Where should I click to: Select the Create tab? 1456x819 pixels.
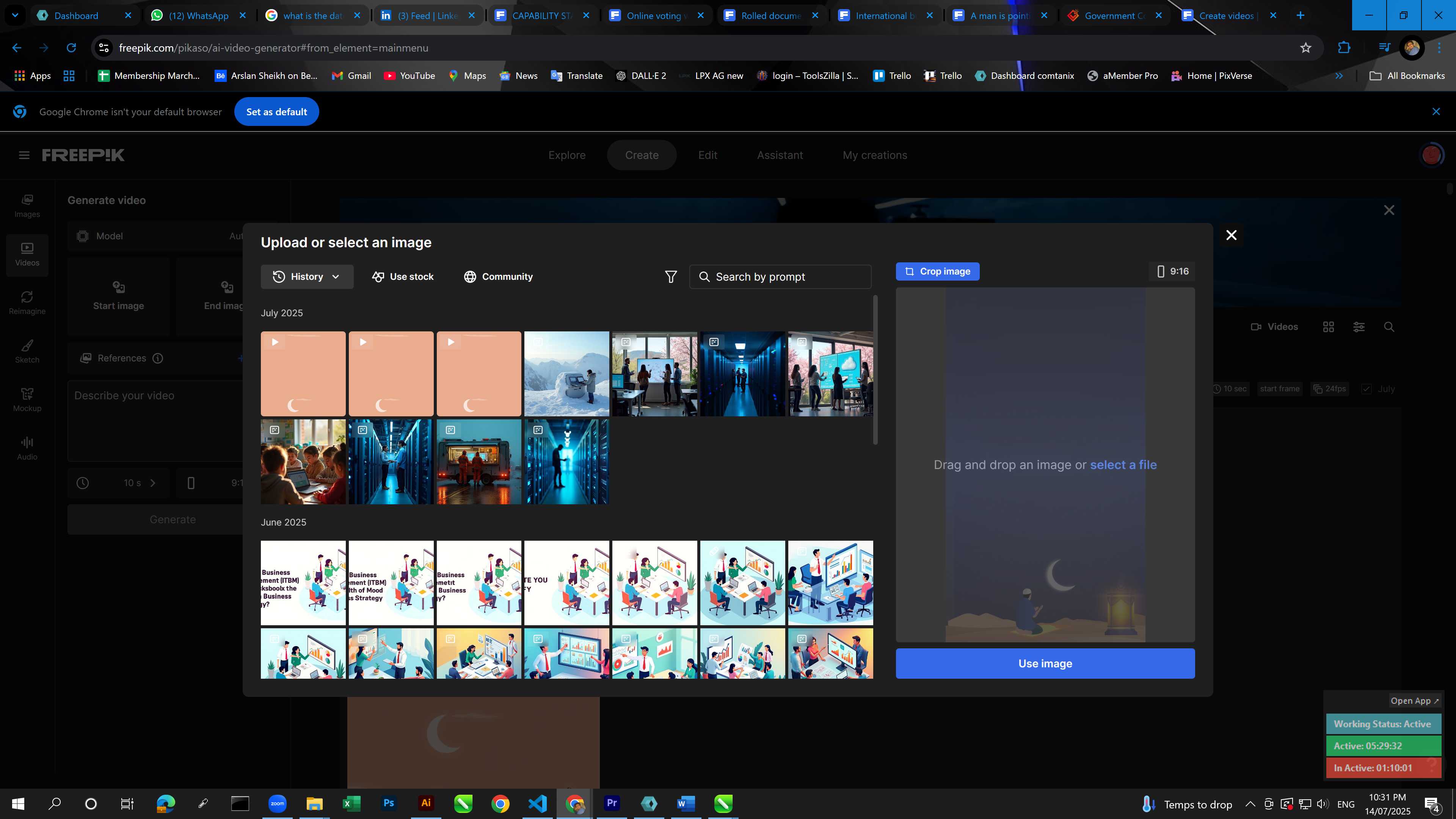[642, 155]
